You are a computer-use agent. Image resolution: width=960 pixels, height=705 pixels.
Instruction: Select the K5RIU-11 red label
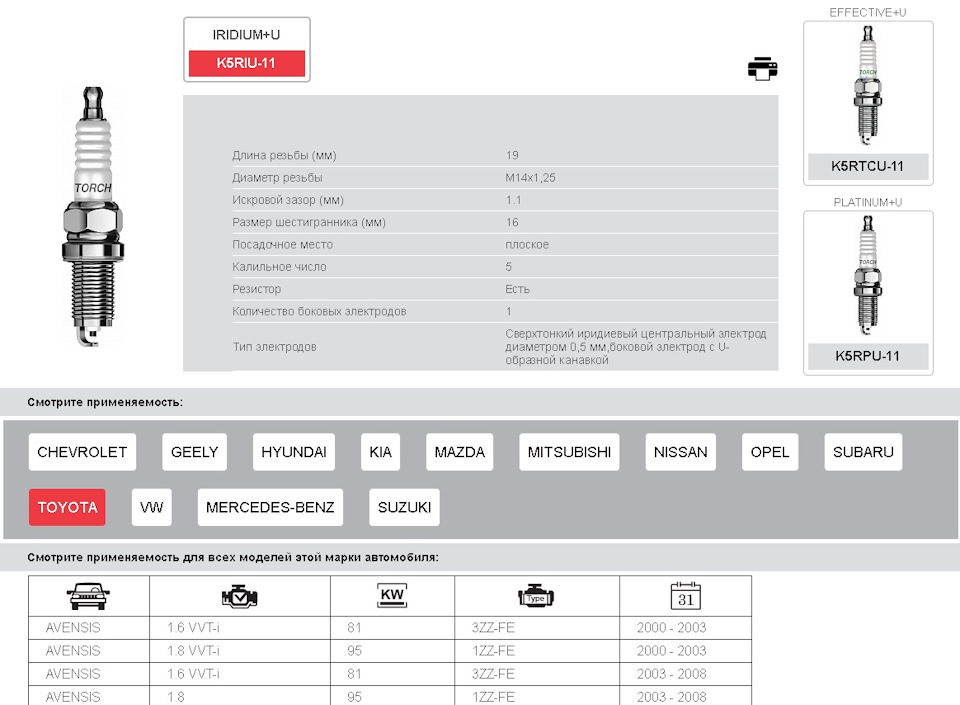246,63
